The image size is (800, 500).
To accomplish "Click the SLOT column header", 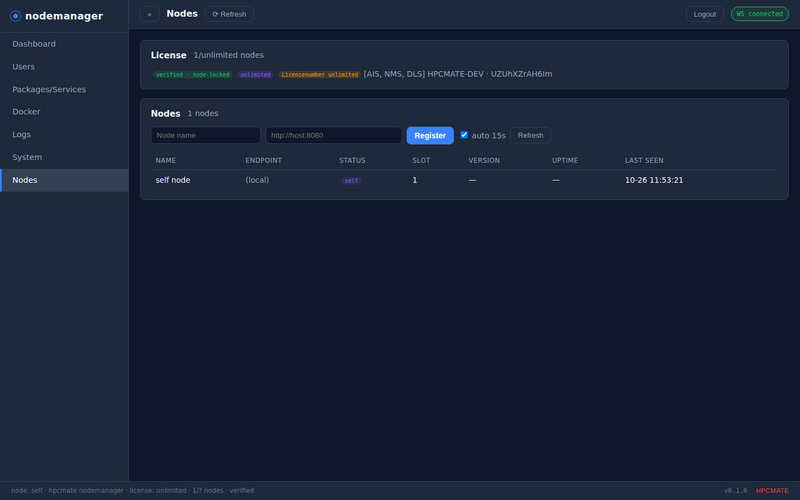I will click(421, 160).
